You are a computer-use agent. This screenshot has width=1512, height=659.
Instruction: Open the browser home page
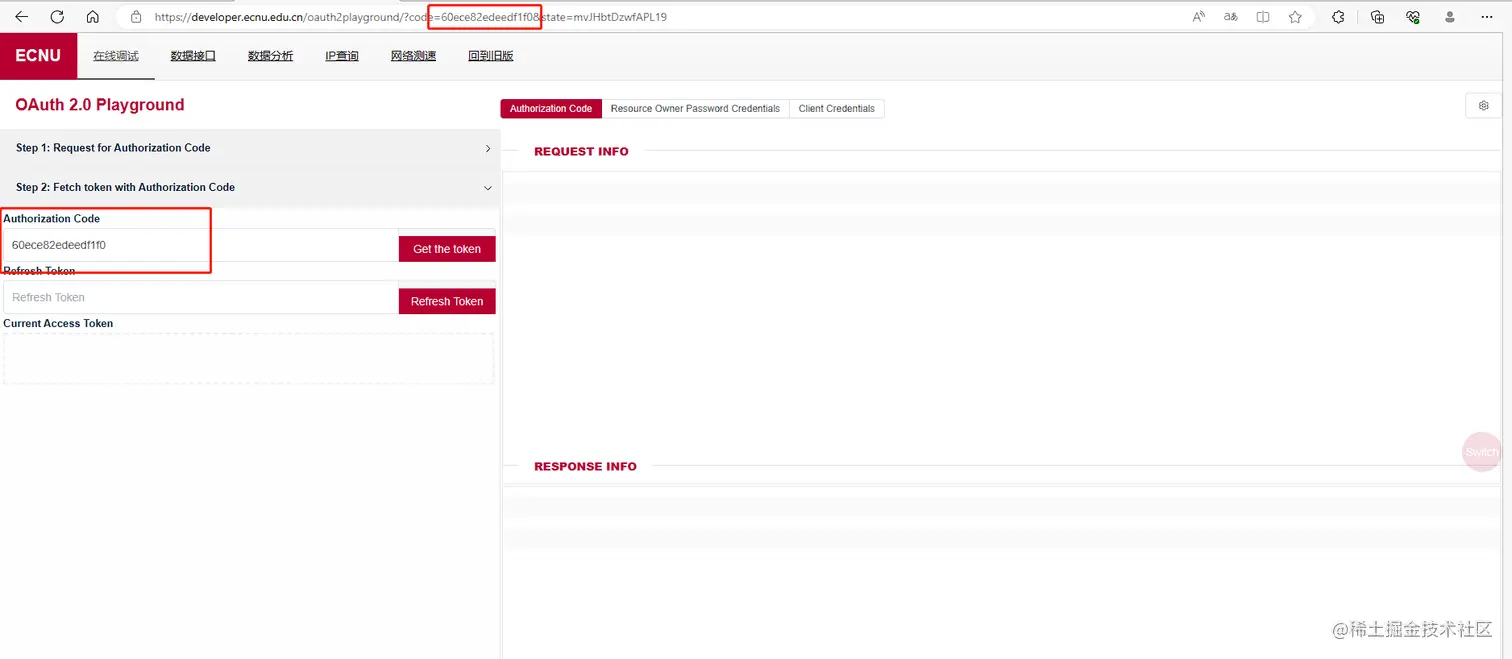(93, 17)
